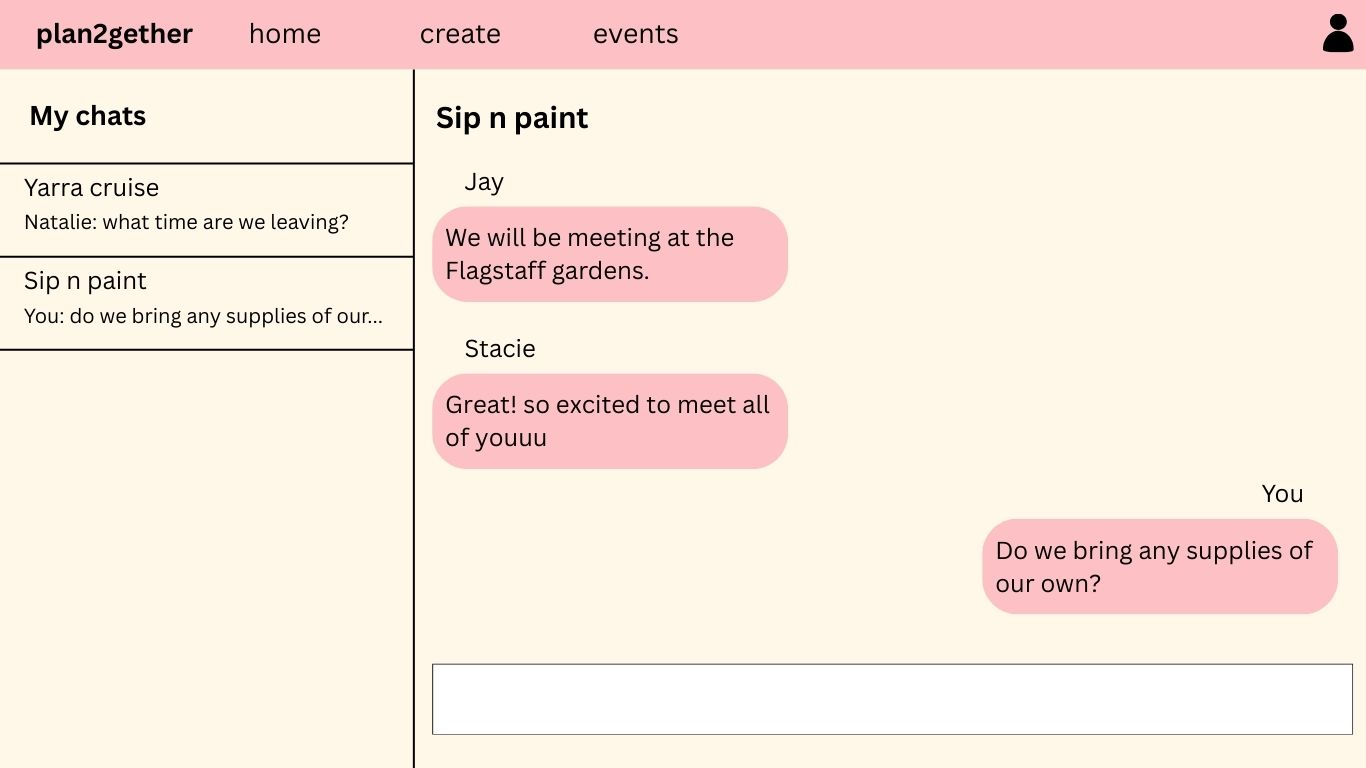Click Stacie's excited message bubble

610,421
